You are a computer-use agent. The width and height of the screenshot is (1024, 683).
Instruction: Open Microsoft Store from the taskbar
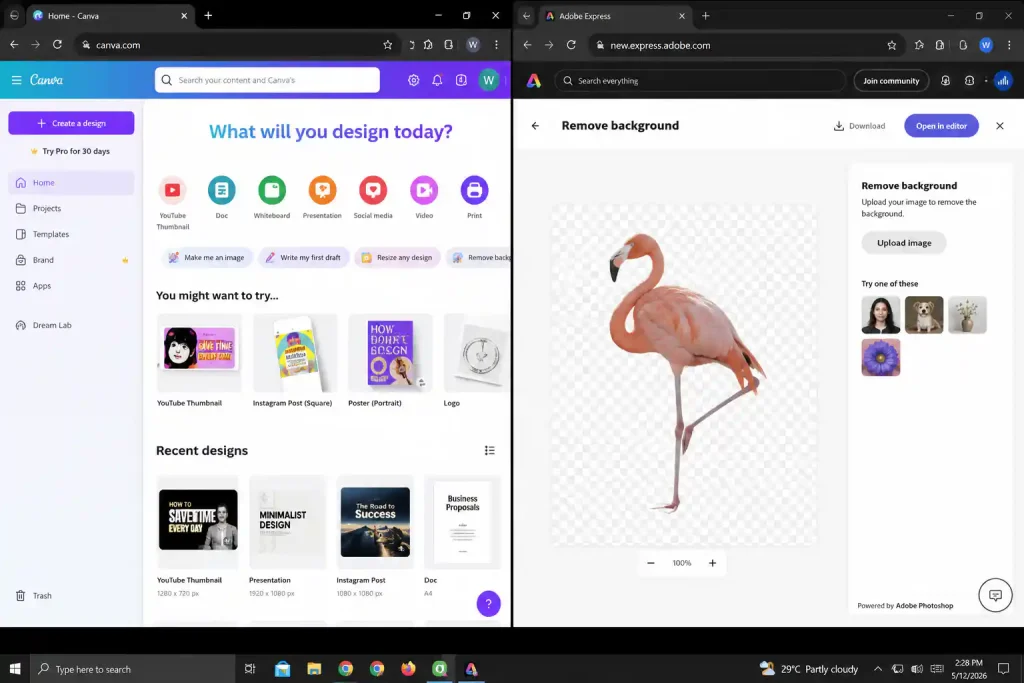282,669
